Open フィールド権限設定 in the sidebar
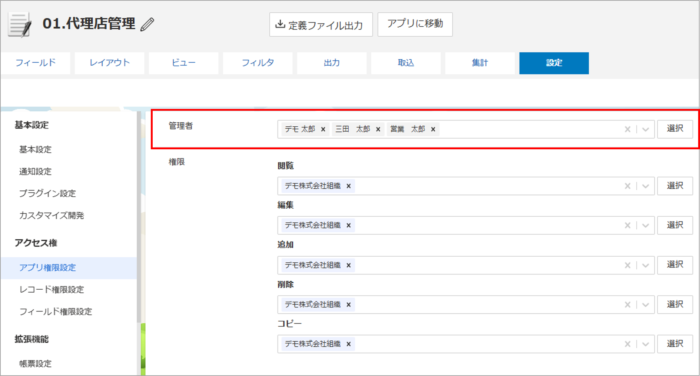 click(55, 311)
